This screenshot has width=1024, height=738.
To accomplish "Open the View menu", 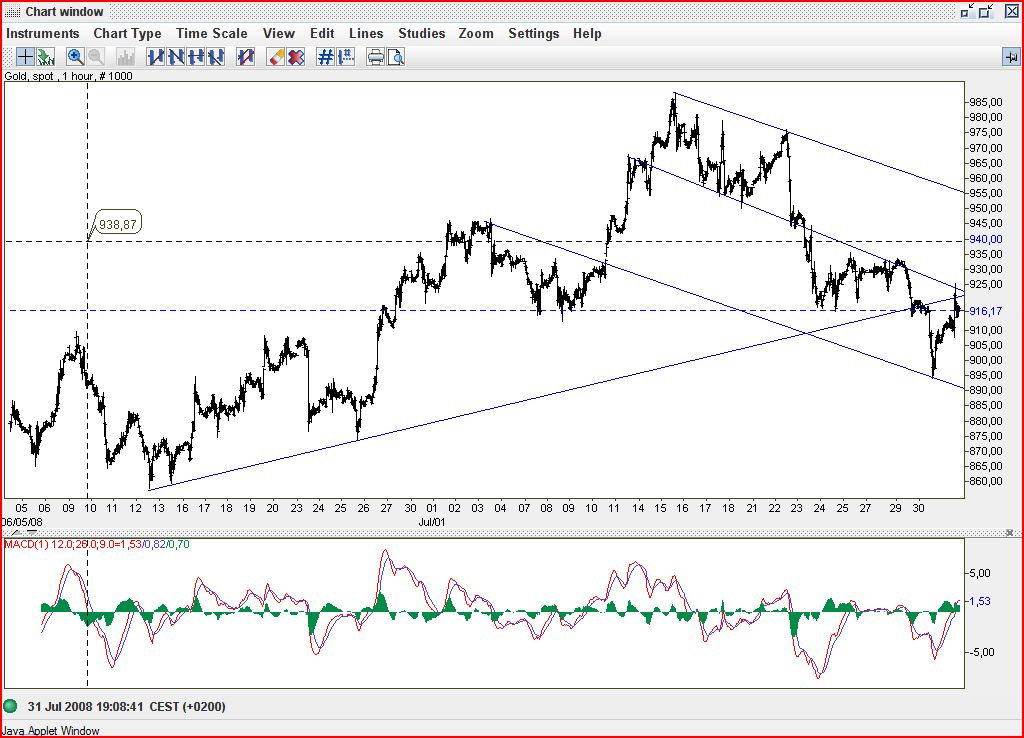I will point(279,33).
